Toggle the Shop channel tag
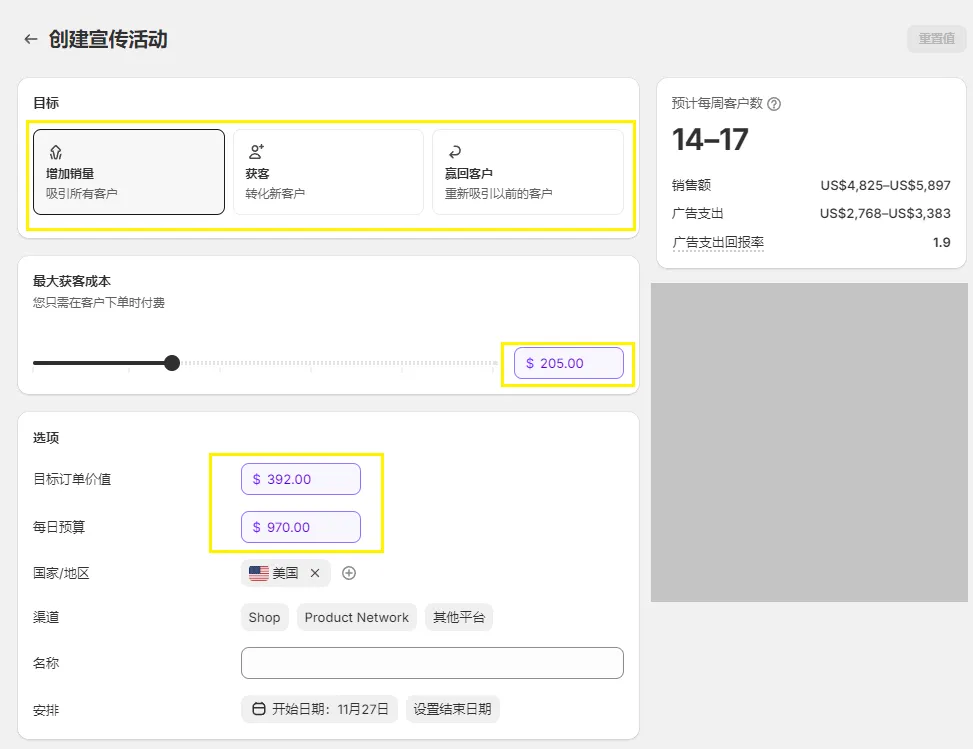 click(264, 617)
